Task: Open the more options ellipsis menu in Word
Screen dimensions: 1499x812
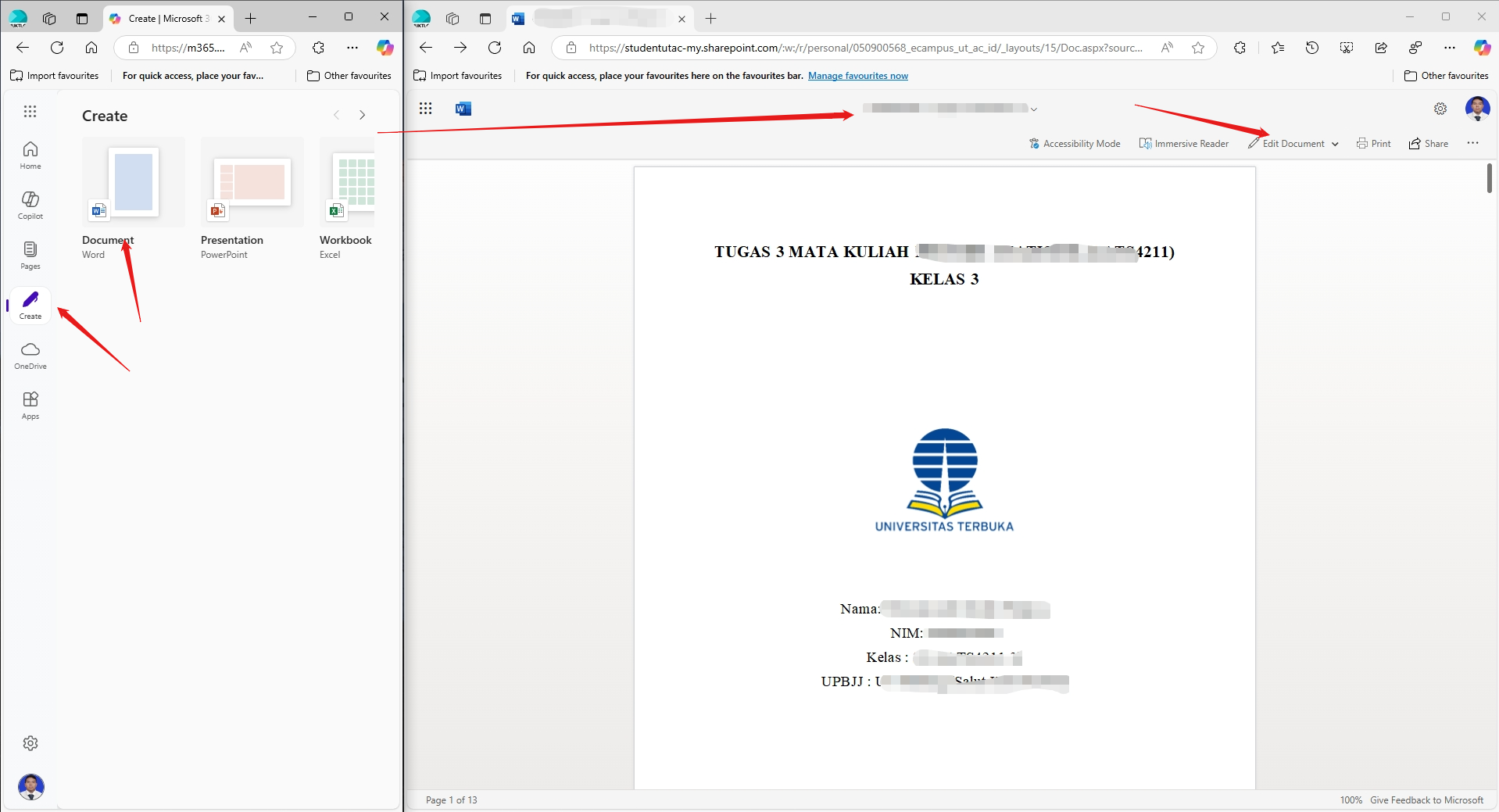Action: [x=1473, y=143]
